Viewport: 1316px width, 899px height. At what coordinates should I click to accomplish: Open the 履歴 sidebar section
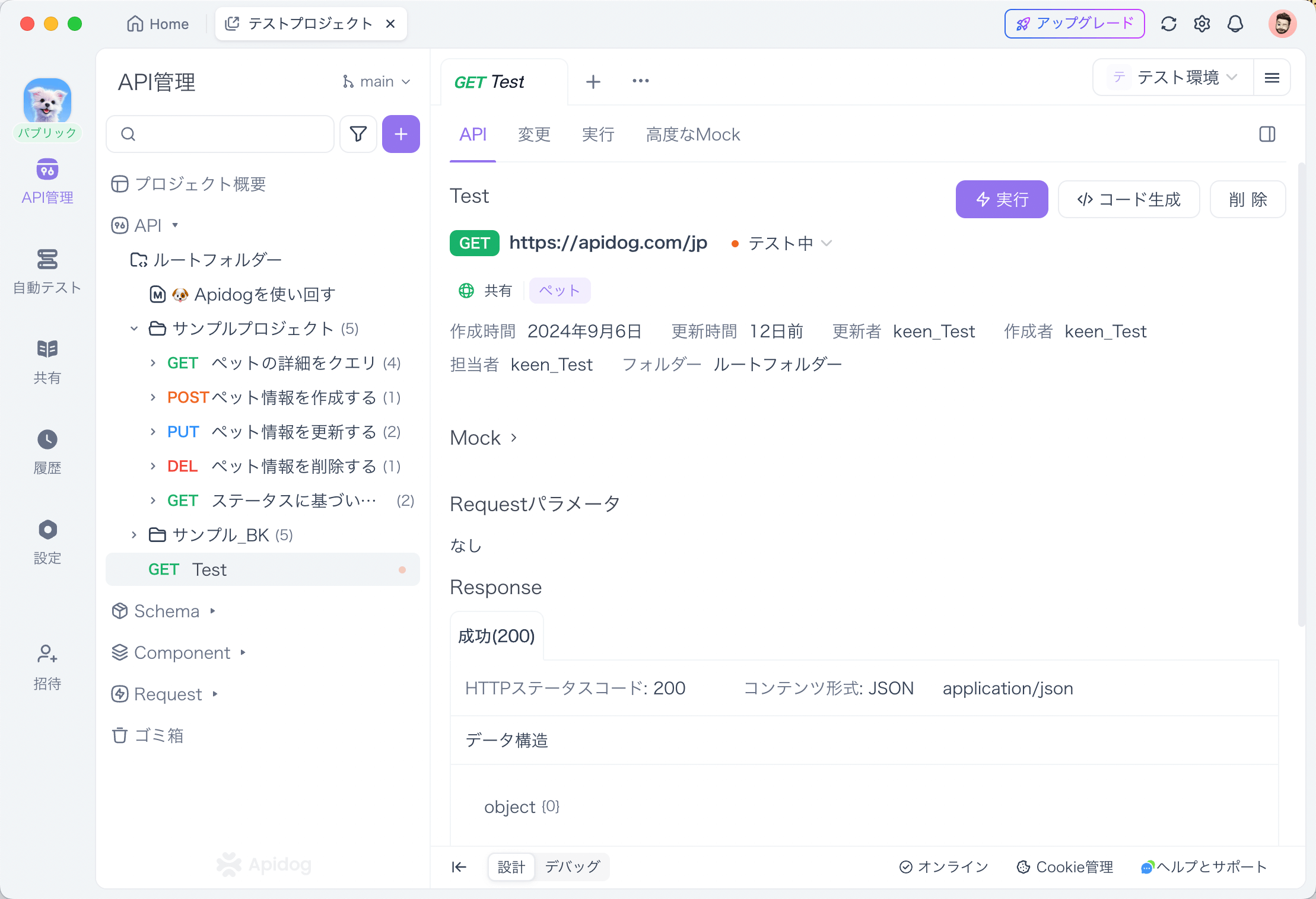(x=47, y=452)
